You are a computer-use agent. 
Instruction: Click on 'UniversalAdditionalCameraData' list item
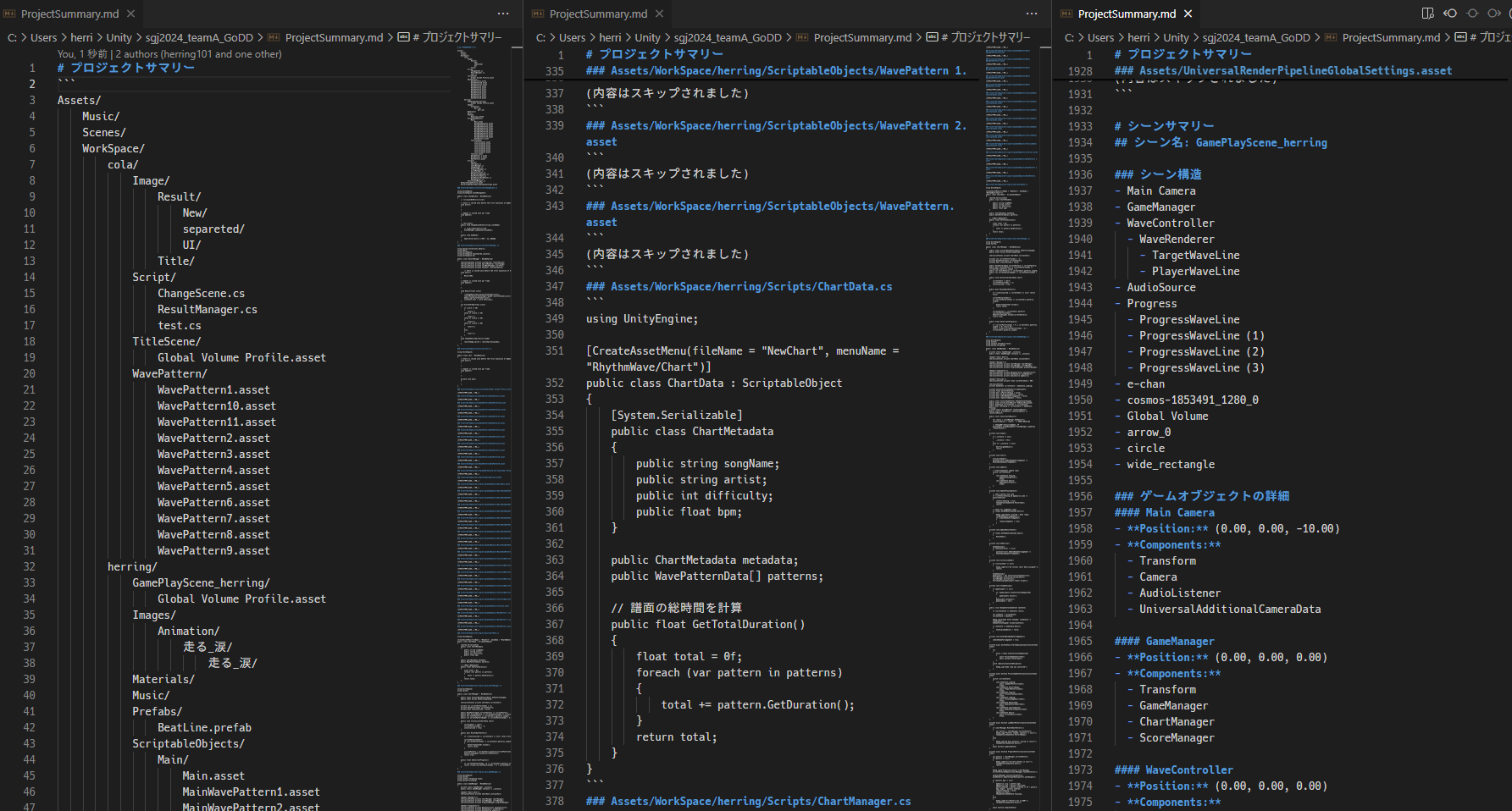[1230, 609]
